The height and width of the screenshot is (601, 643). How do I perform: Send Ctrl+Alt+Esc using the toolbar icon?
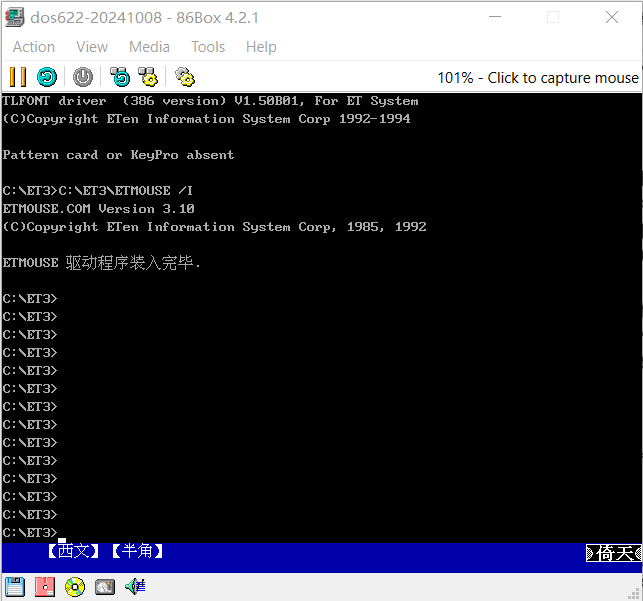(x=148, y=77)
